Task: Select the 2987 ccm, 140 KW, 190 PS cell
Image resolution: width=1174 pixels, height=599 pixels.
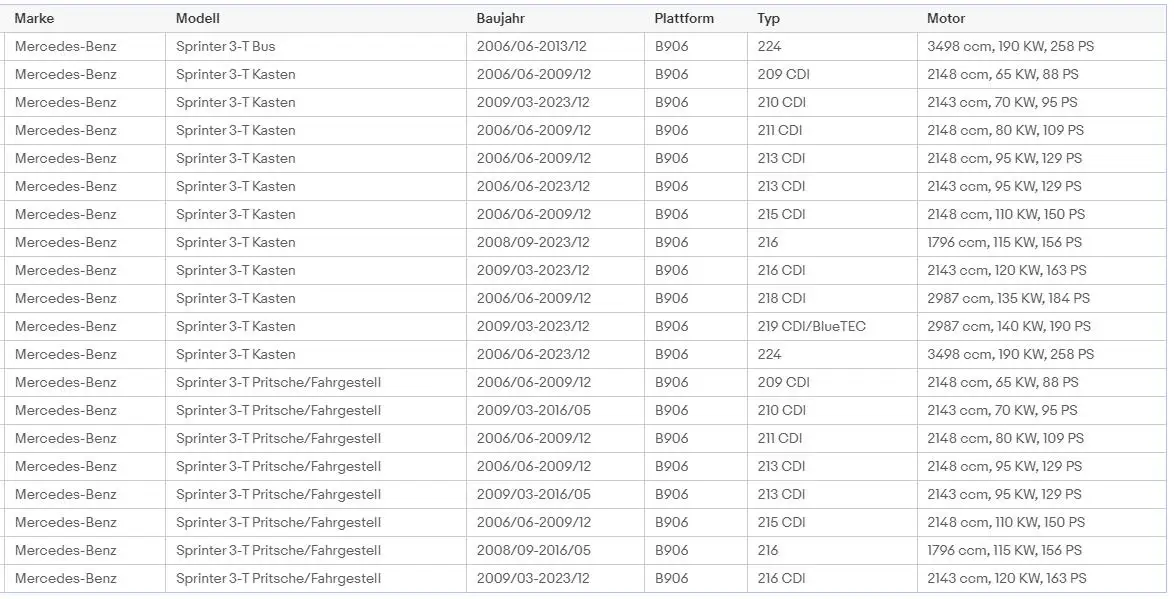Action: pyautogui.click(x=1008, y=326)
